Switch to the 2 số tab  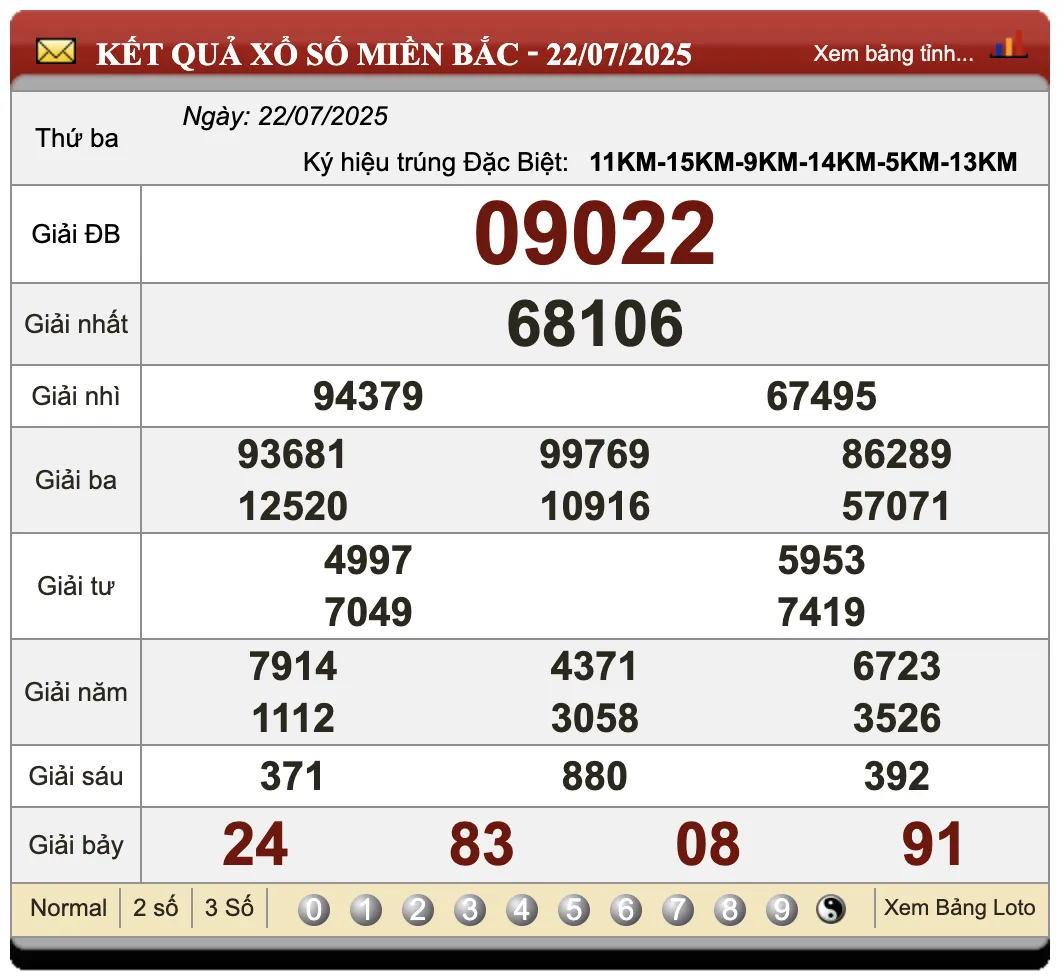tap(157, 908)
